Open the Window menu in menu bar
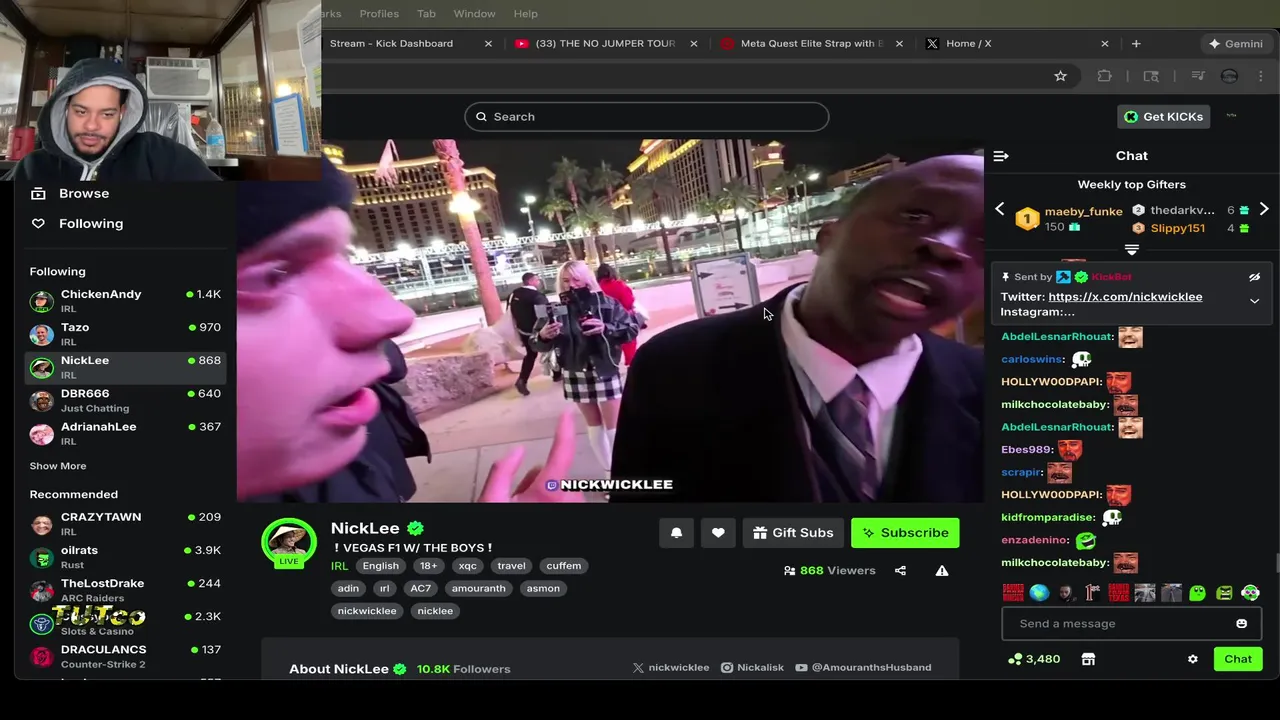 click(474, 14)
